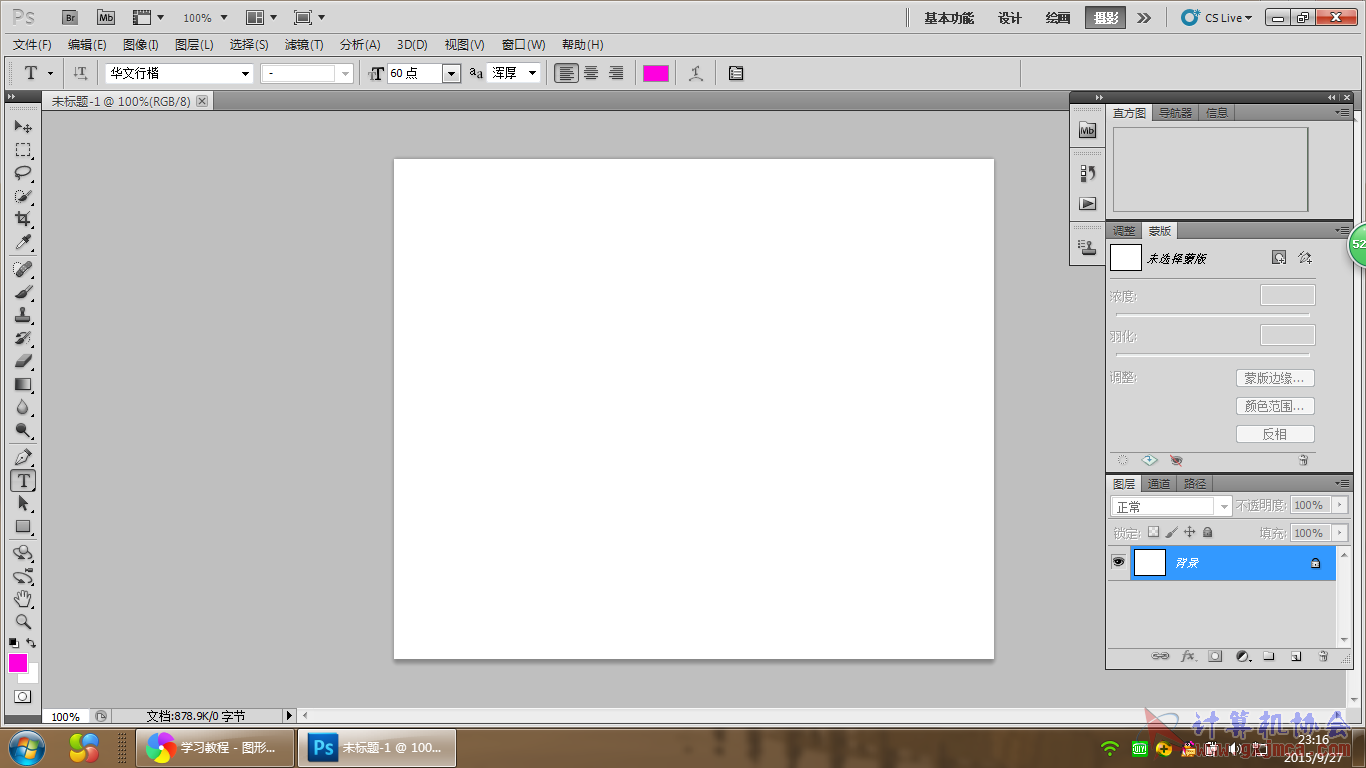The image size is (1366, 768).
Task: Select the History Brush tool
Action: point(23,338)
